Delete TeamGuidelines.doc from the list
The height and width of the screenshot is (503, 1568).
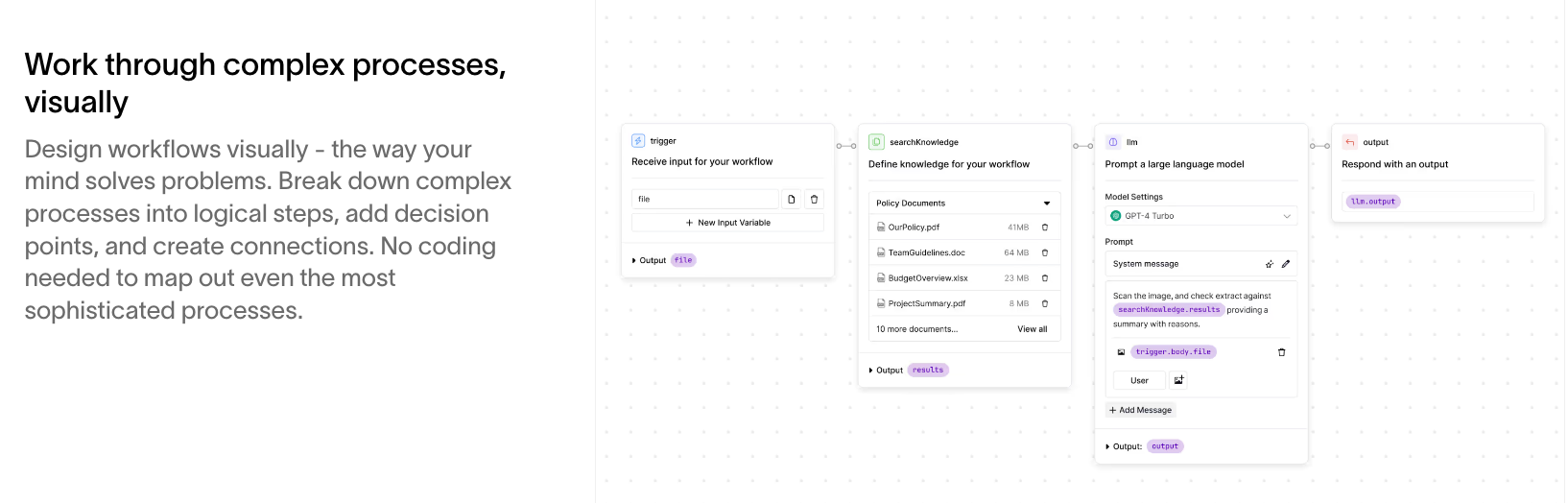(1045, 252)
